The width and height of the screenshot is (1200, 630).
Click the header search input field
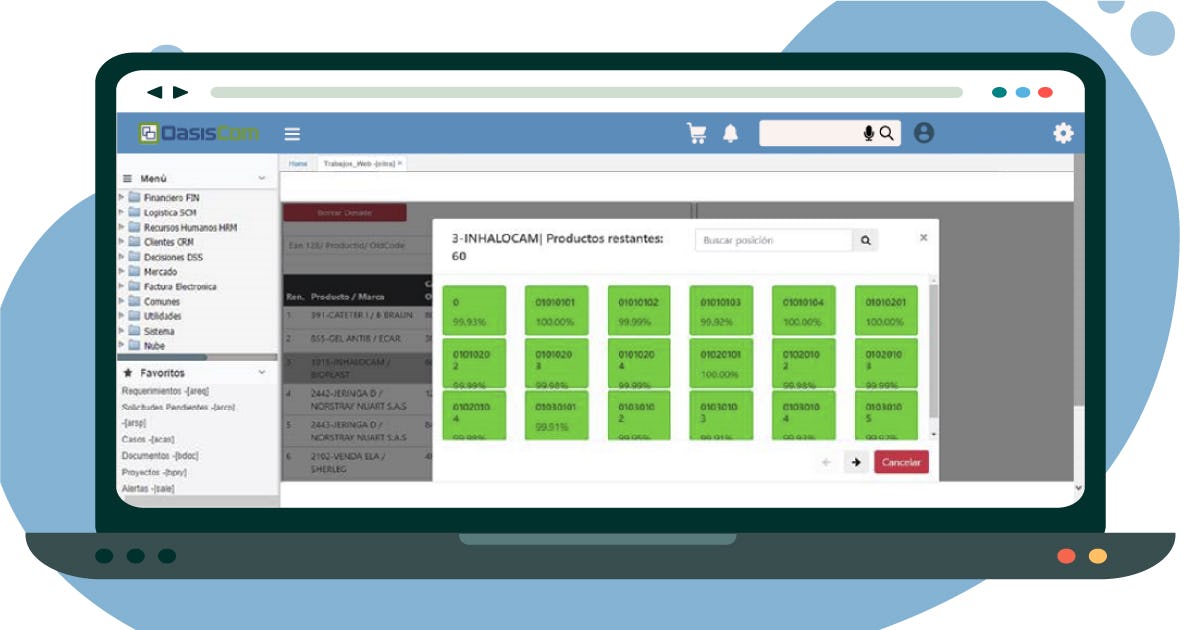[810, 133]
